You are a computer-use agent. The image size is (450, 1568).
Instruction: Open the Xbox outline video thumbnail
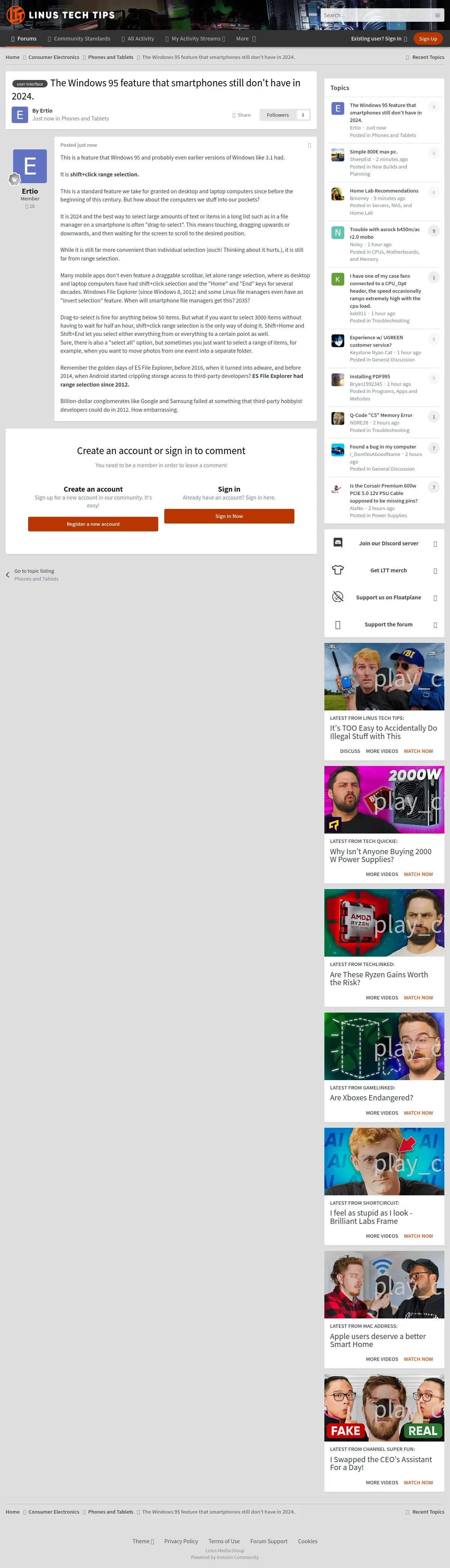384,1046
